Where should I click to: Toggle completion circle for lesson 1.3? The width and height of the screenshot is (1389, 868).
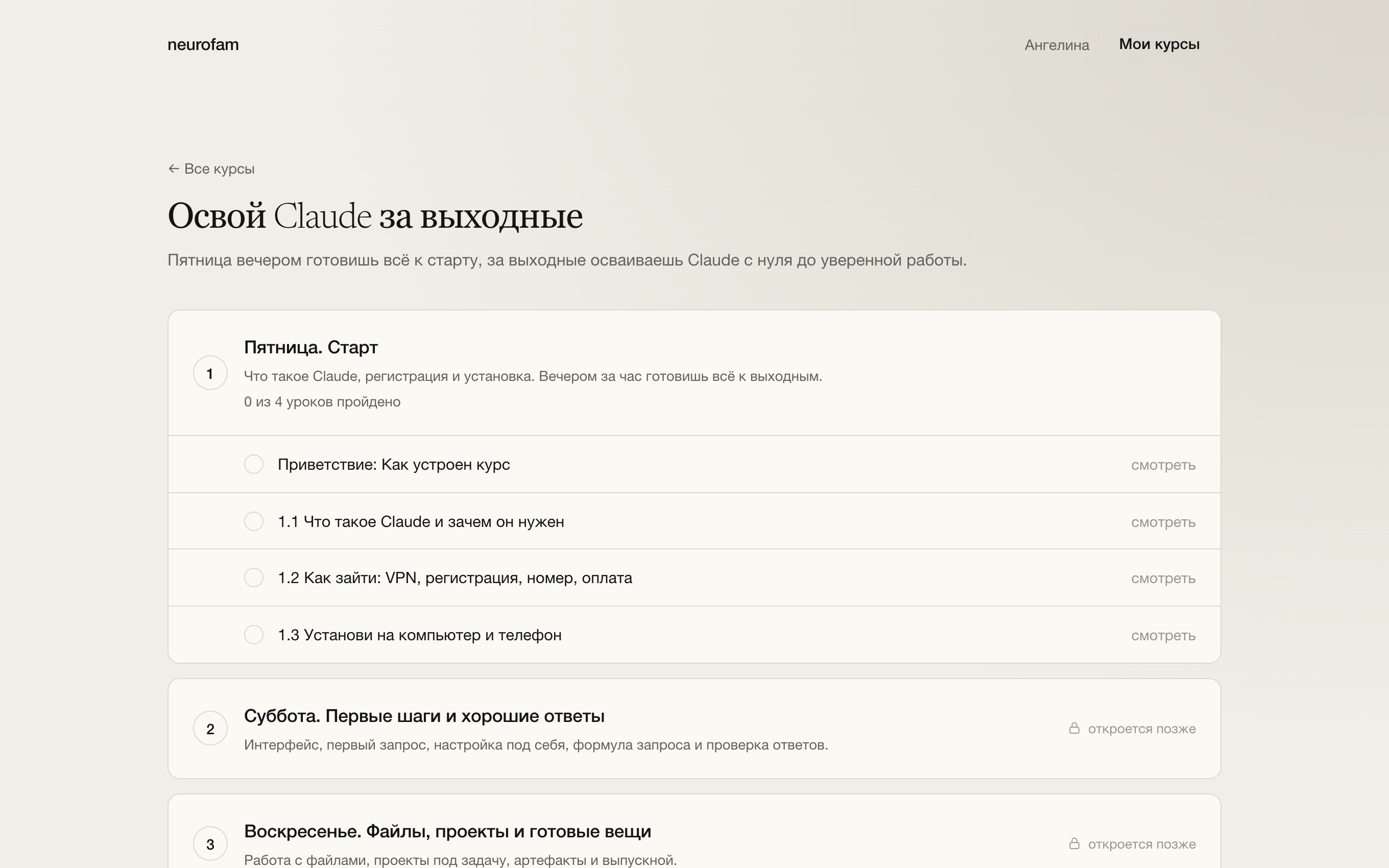(254, 635)
